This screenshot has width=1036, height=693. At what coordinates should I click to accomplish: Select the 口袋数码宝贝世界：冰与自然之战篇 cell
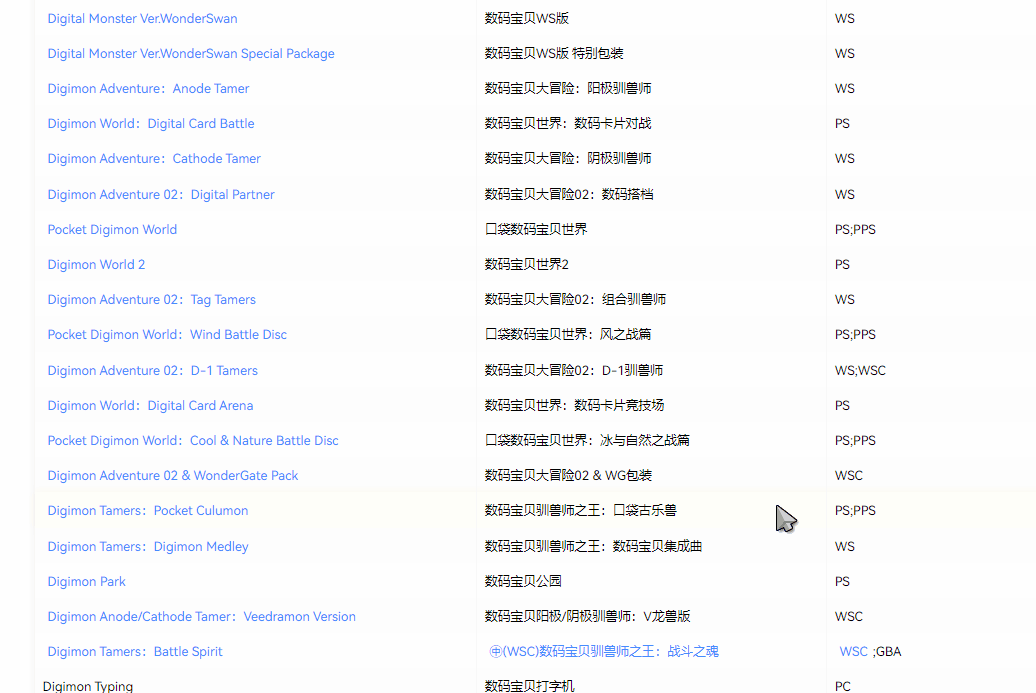pos(587,441)
